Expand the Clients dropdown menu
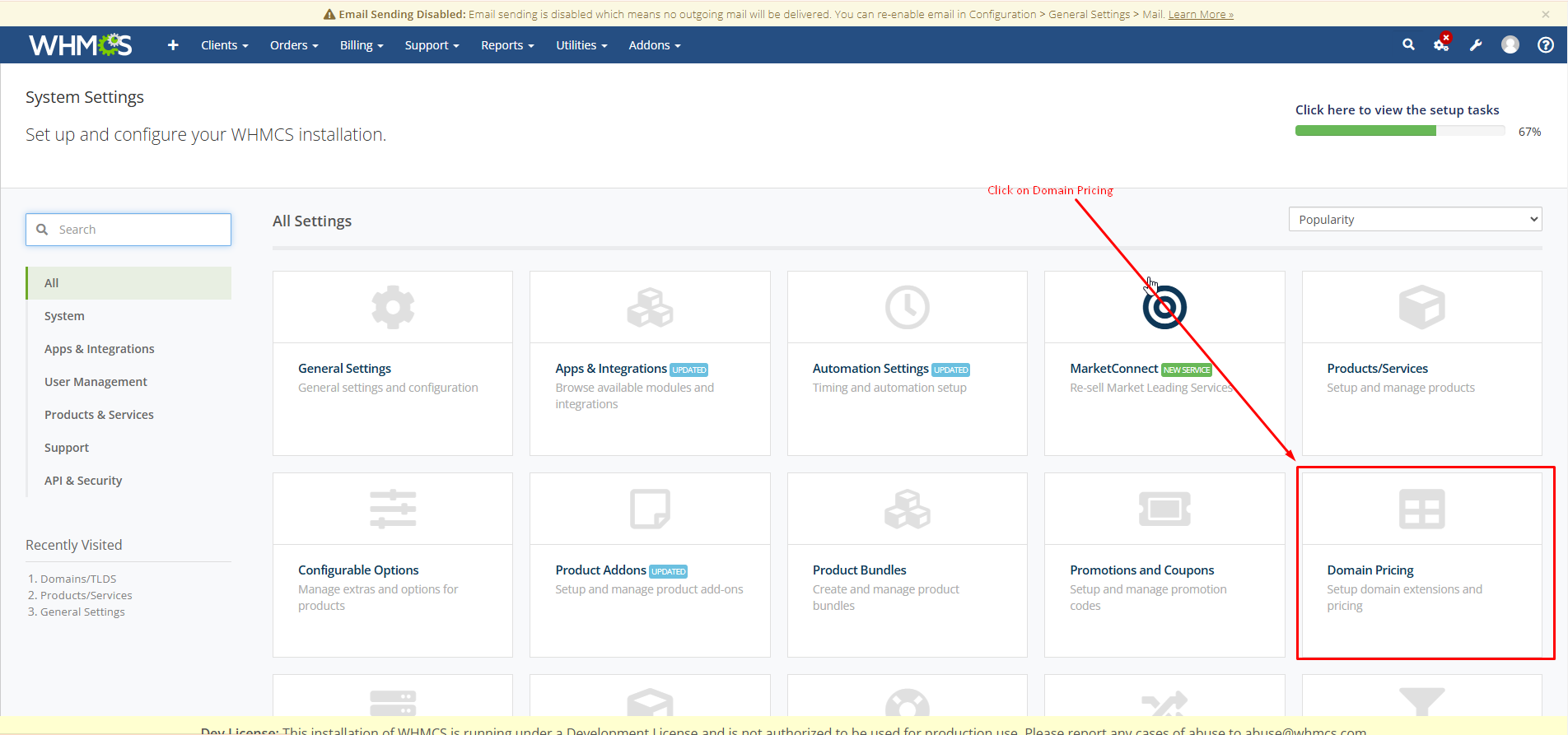This screenshot has height=735, width=1568. pyautogui.click(x=224, y=45)
